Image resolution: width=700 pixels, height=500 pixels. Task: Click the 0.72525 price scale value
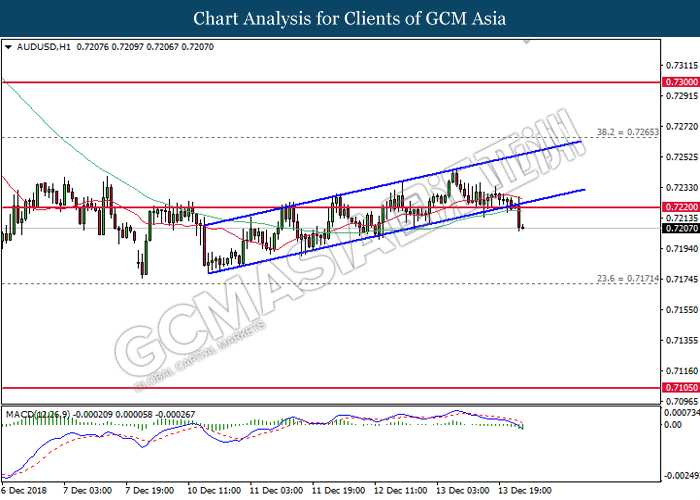coord(682,157)
